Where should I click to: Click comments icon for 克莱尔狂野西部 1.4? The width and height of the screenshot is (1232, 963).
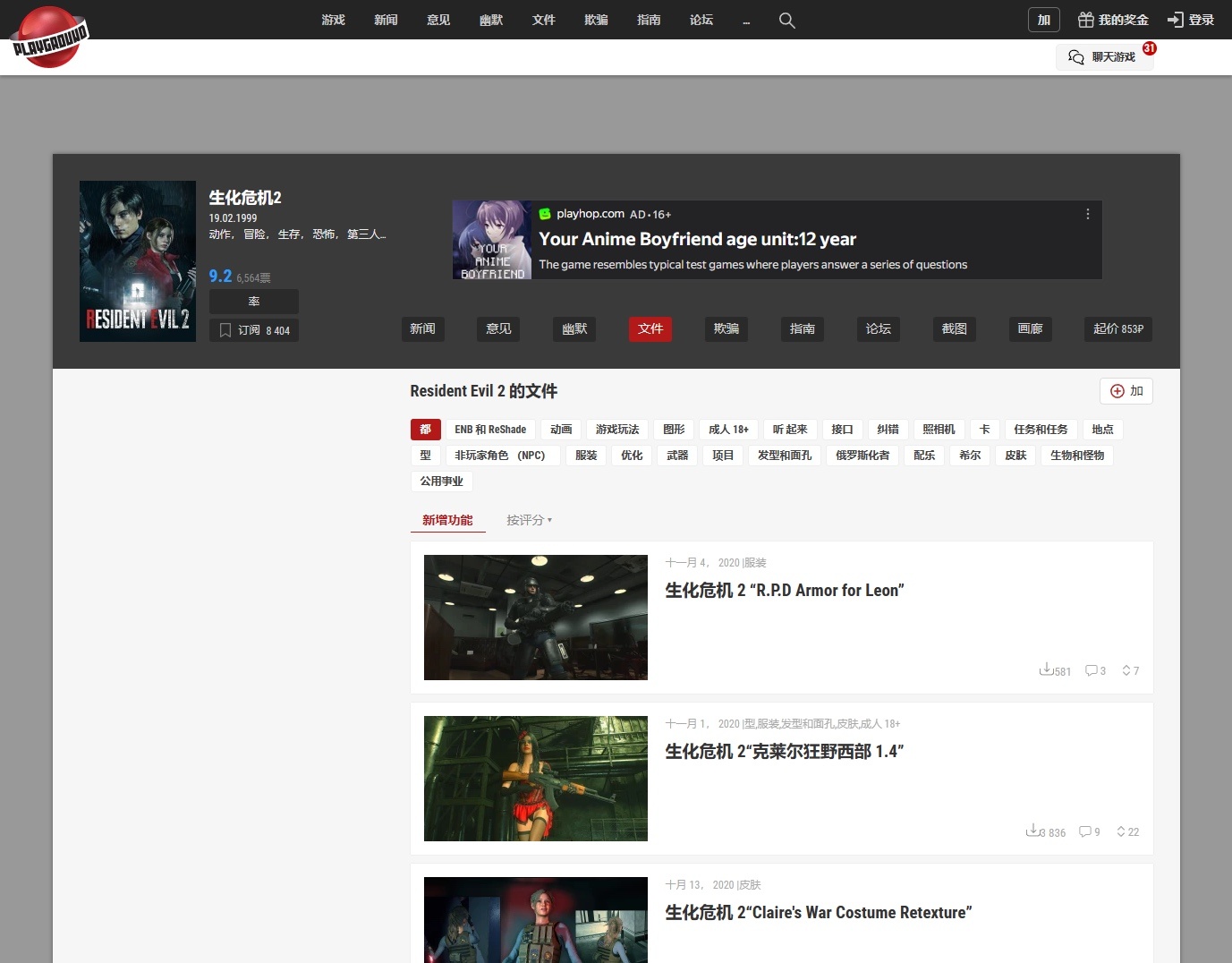[x=1085, y=831]
